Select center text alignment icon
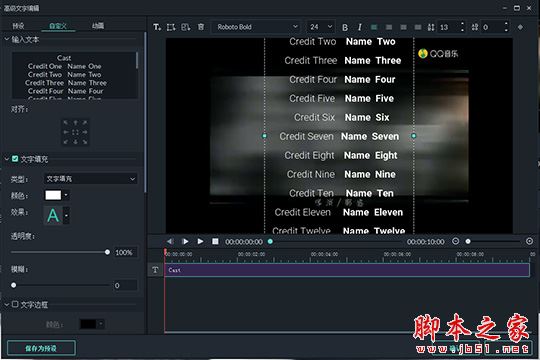540x360 pixels. coord(389,27)
